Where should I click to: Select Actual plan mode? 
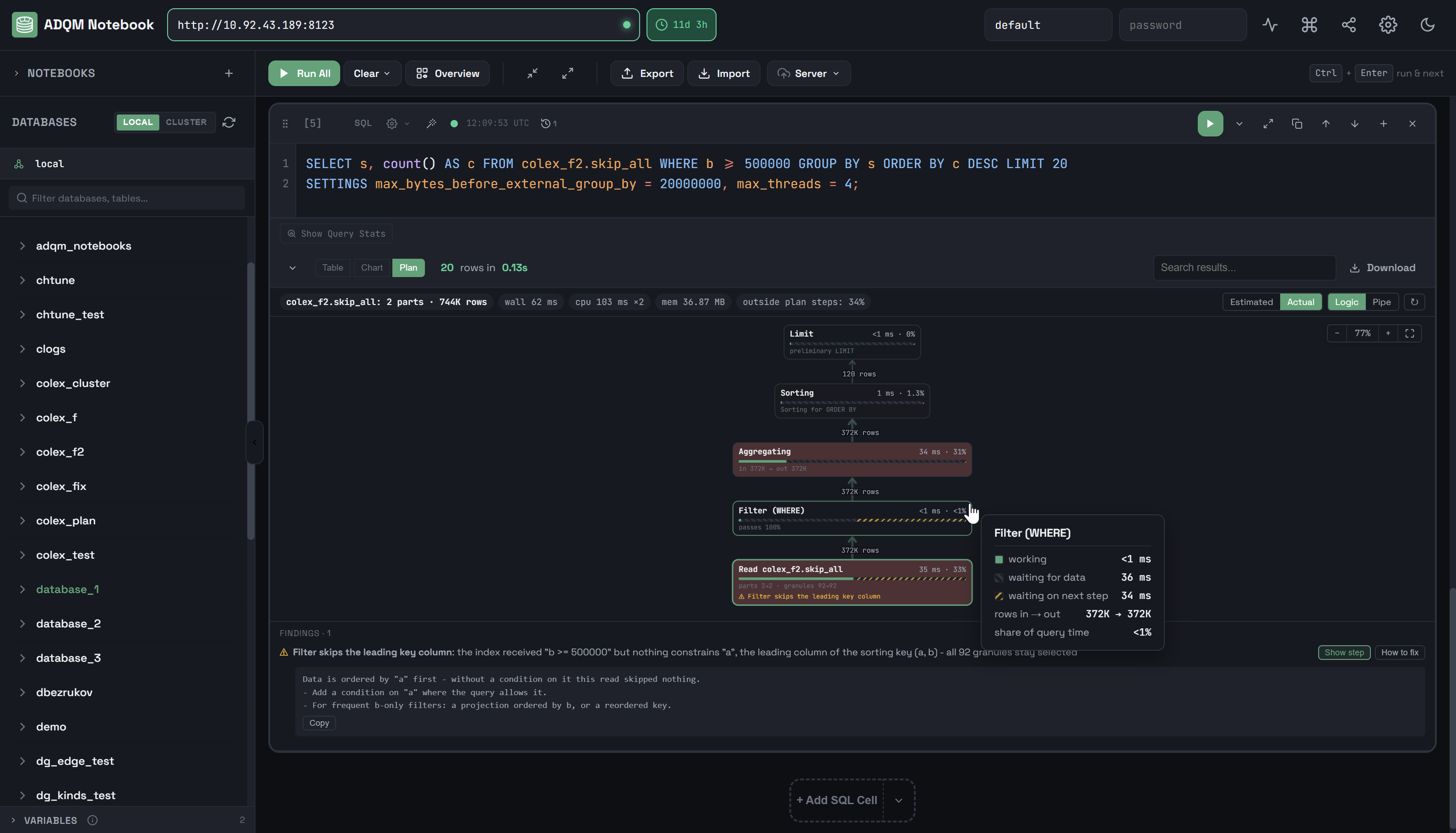[1300, 302]
